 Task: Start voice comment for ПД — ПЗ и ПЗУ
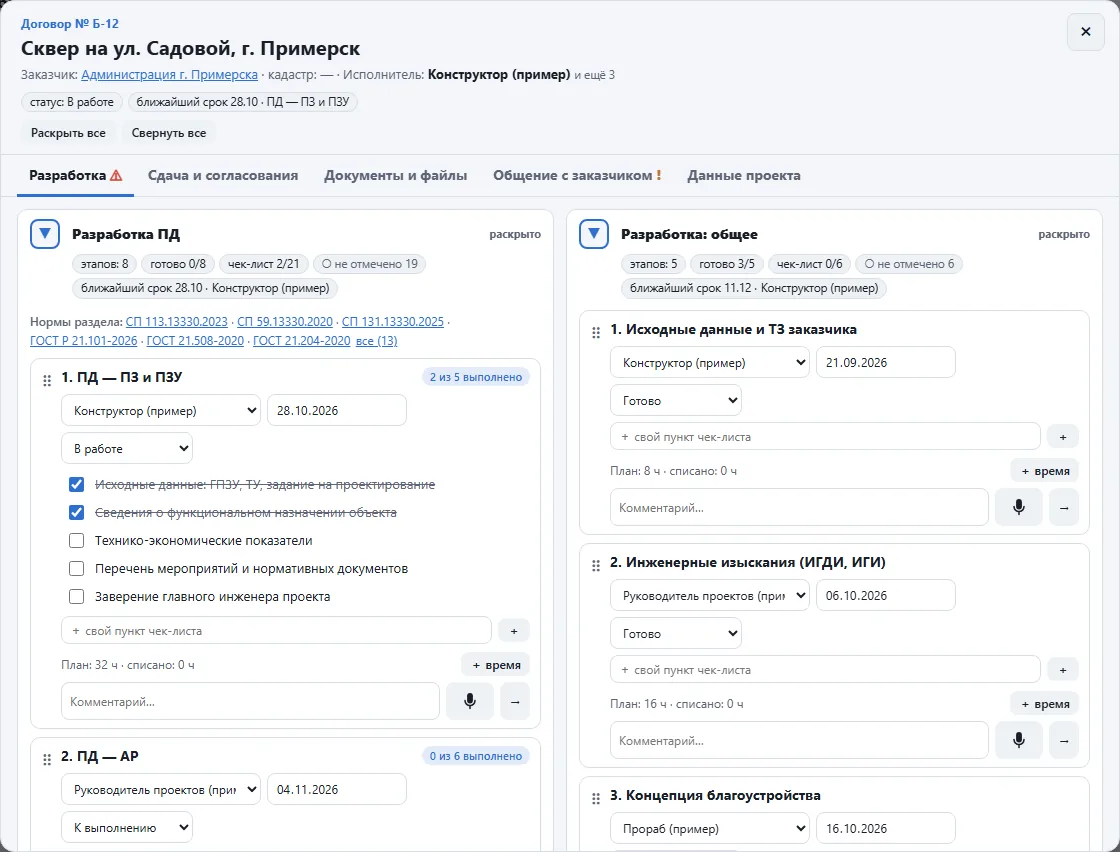(x=469, y=701)
